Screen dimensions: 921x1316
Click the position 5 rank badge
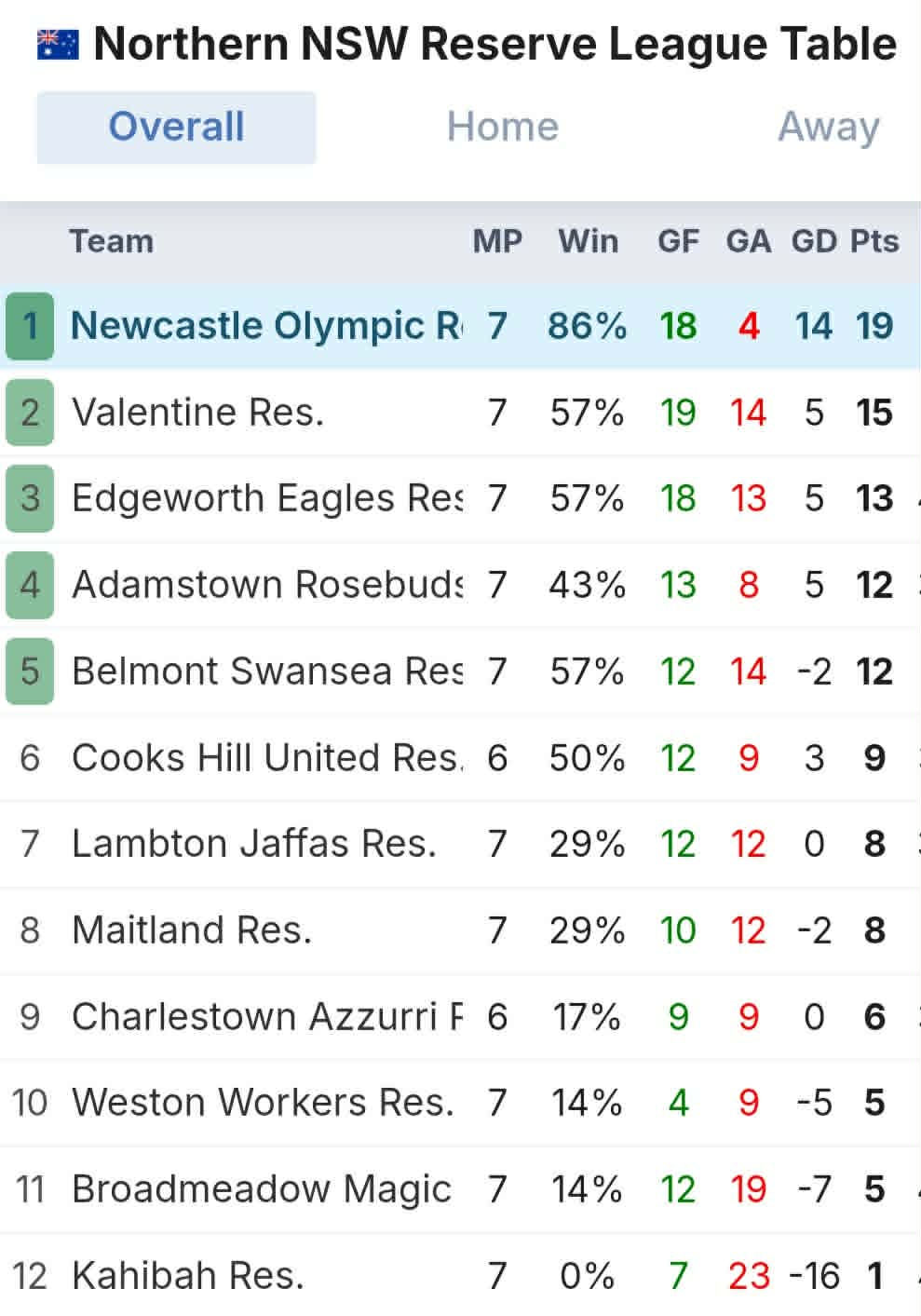click(30, 671)
